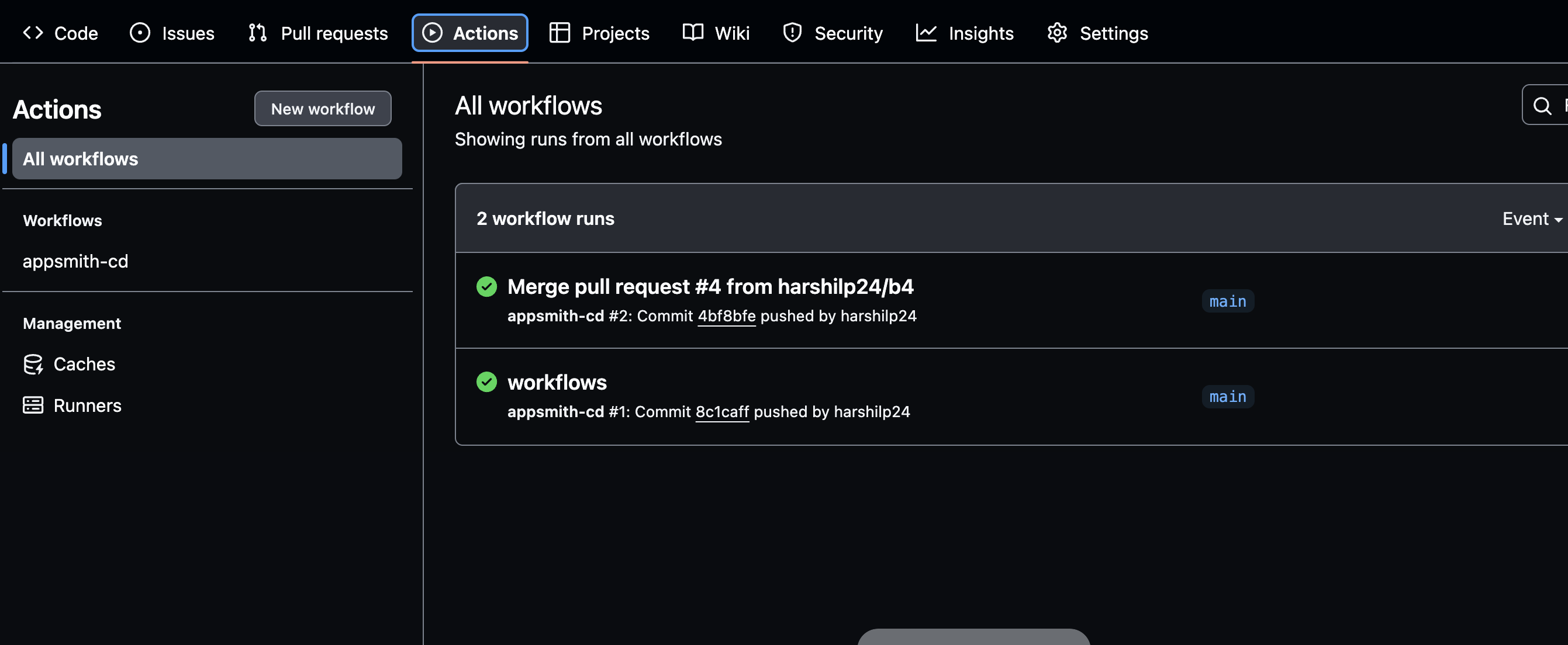This screenshot has width=1568, height=645.
Task: Expand the Event filter dropdown
Action: 1531,219
